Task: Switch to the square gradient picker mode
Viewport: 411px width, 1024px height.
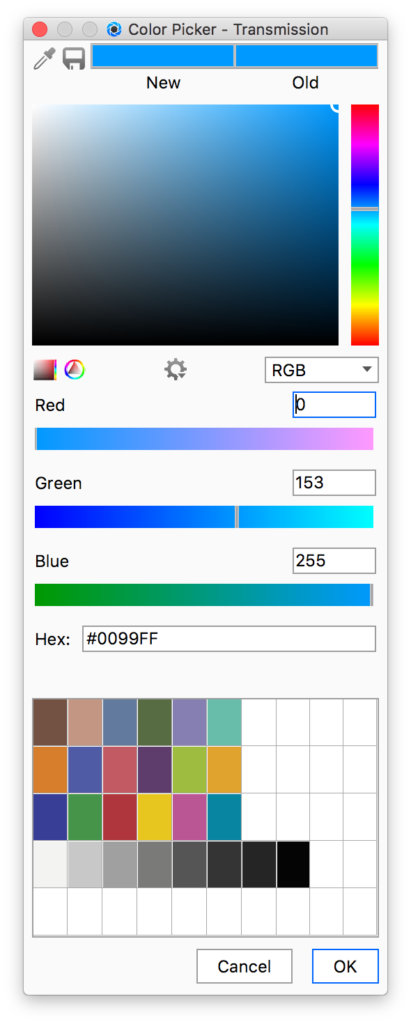Action: point(45,370)
